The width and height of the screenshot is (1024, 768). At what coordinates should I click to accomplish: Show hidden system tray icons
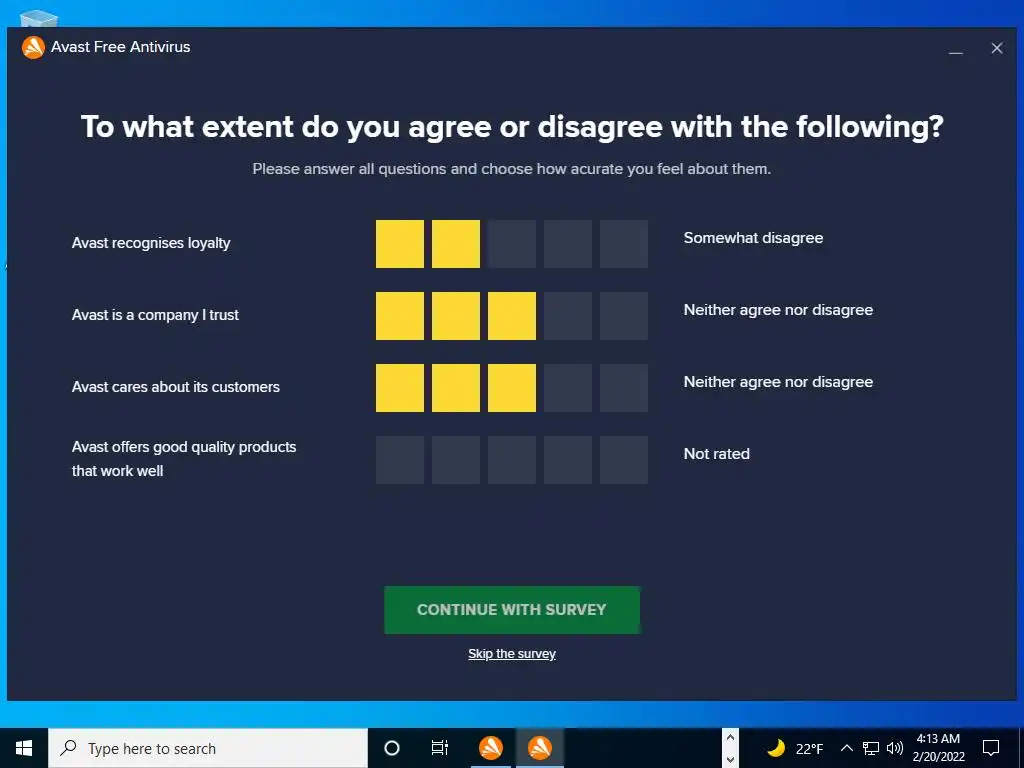coord(846,748)
